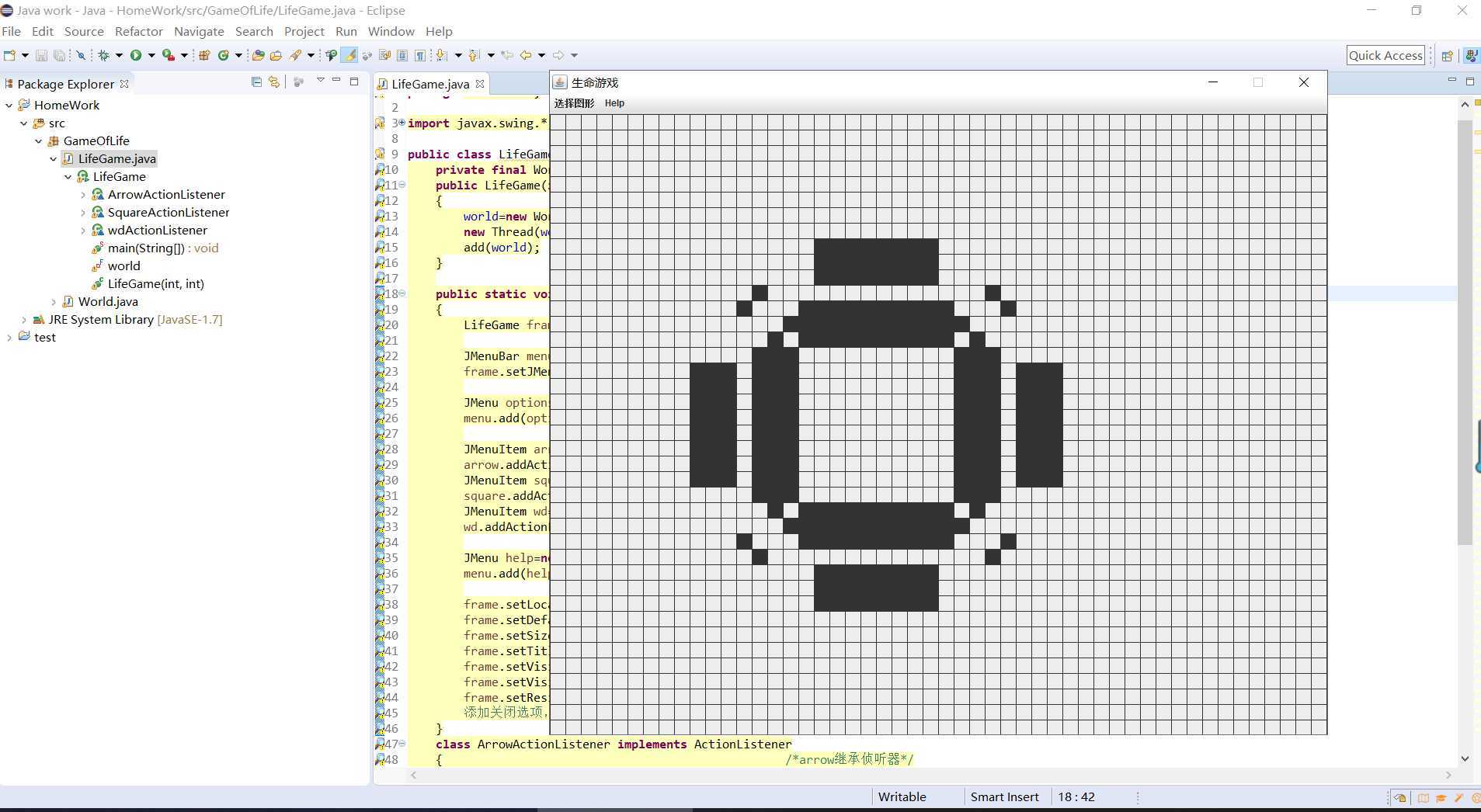Toggle Mark Occurrences highlighter button

pos(350,55)
